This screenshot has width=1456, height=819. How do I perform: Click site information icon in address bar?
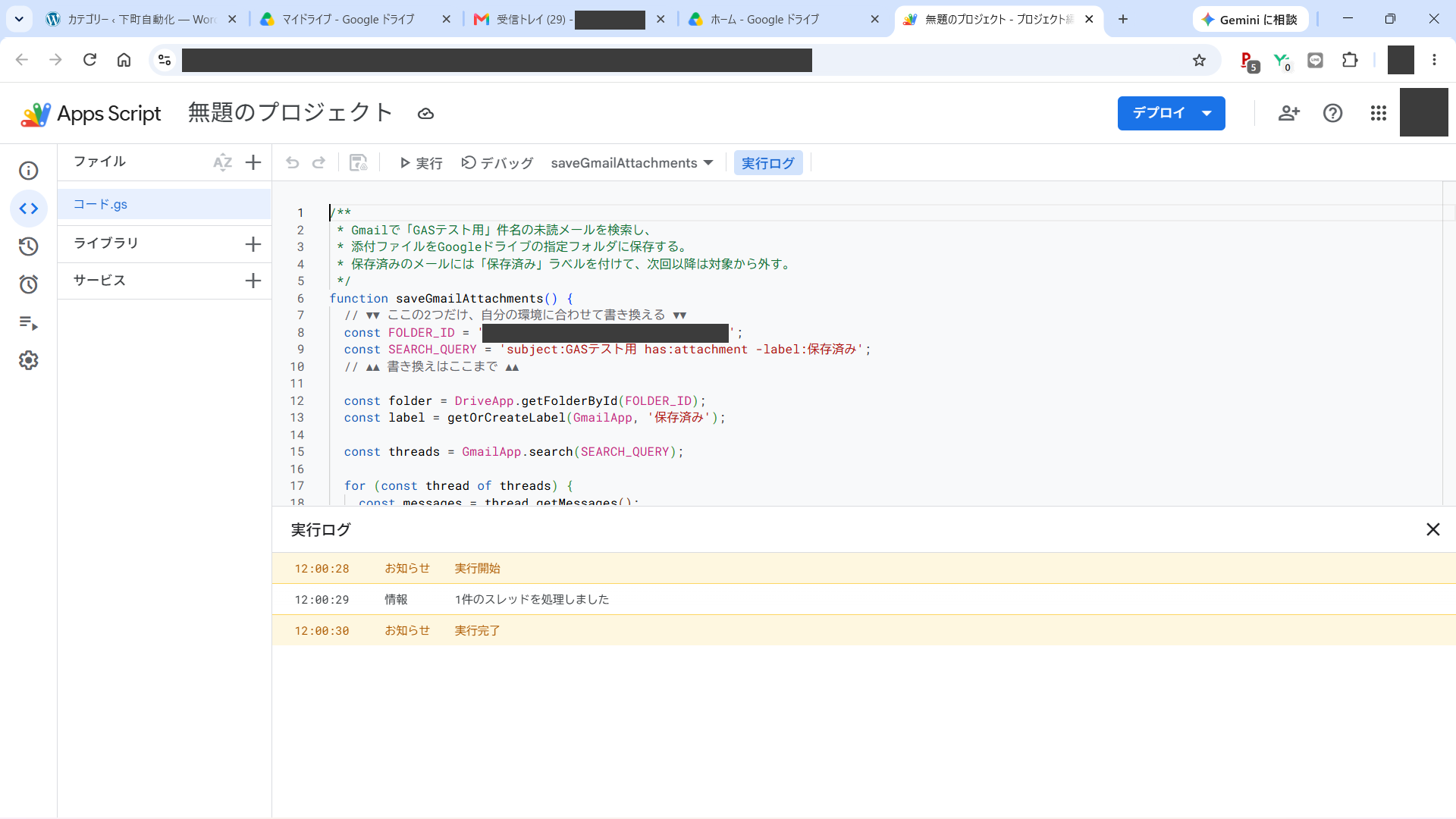coord(165,60)
